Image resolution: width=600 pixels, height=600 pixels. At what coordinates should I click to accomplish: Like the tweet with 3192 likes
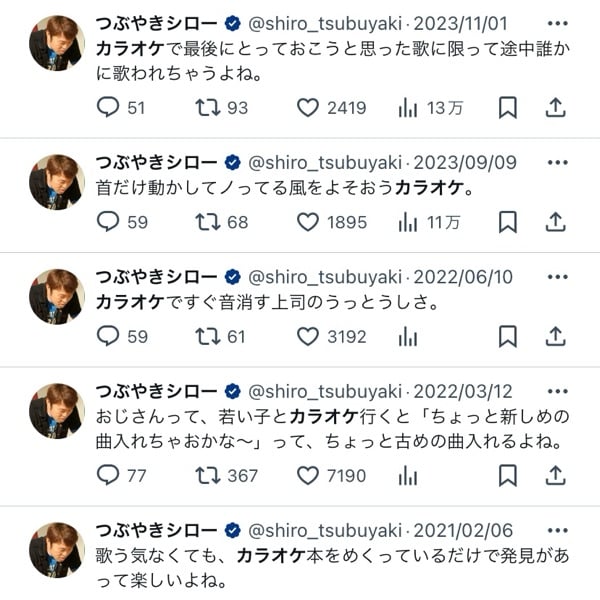pyautogui.click(x=308, y=337)
